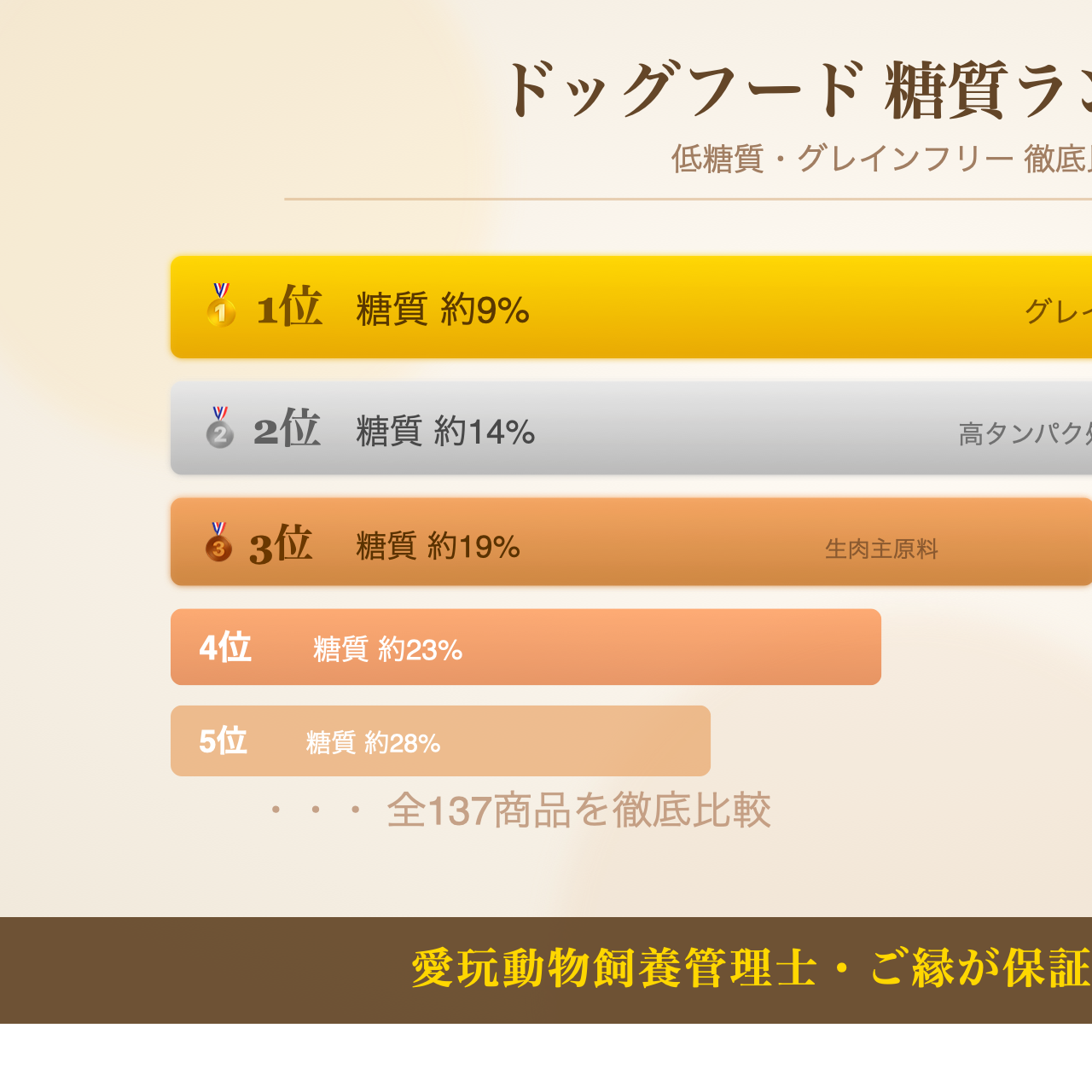Select the 3位 rank label
Screen dimensions: 1092x1092
click(281, 544)
